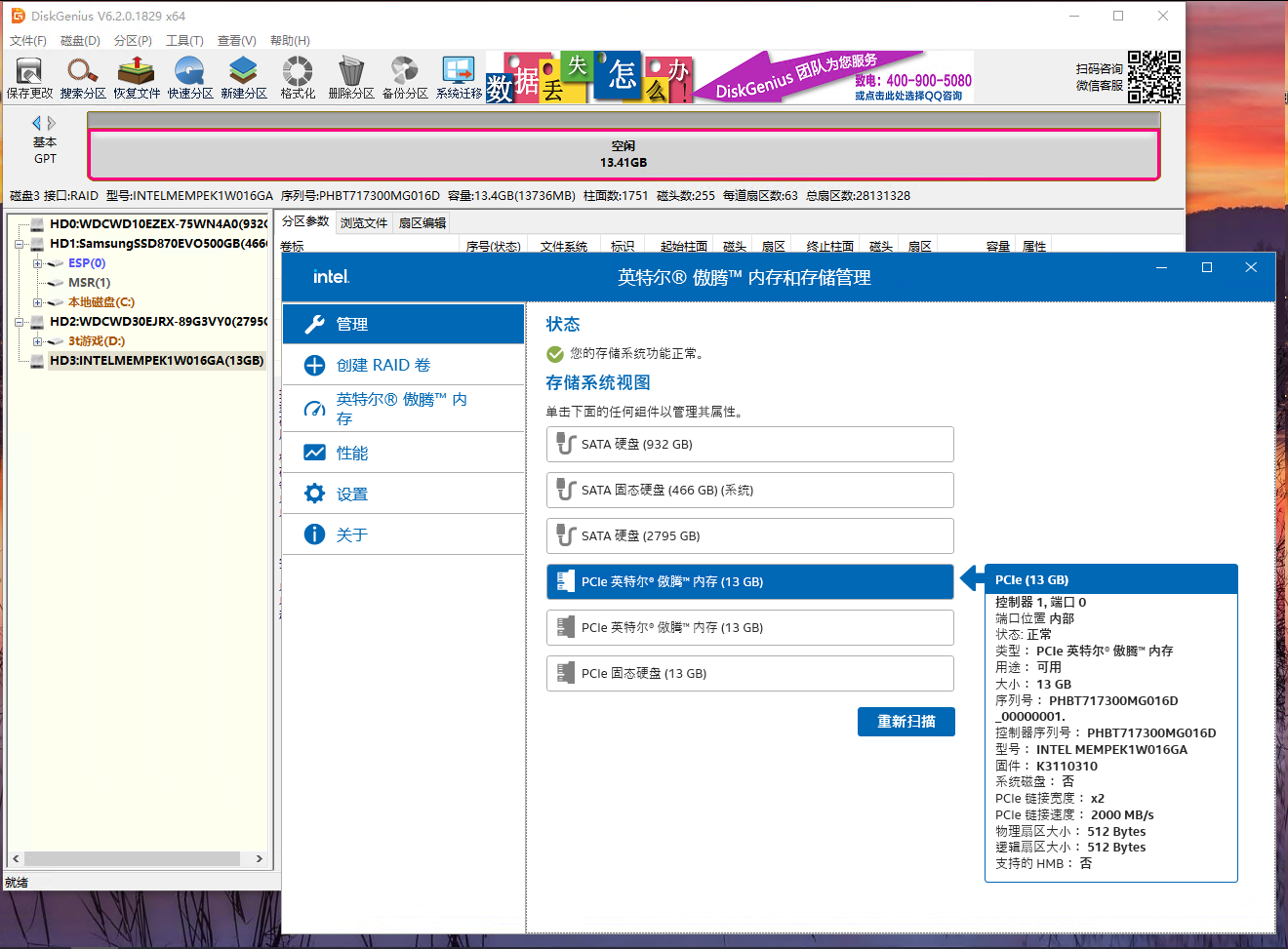
Task: Click the disk navigation right arrow
Action: [x=52, y=123]
